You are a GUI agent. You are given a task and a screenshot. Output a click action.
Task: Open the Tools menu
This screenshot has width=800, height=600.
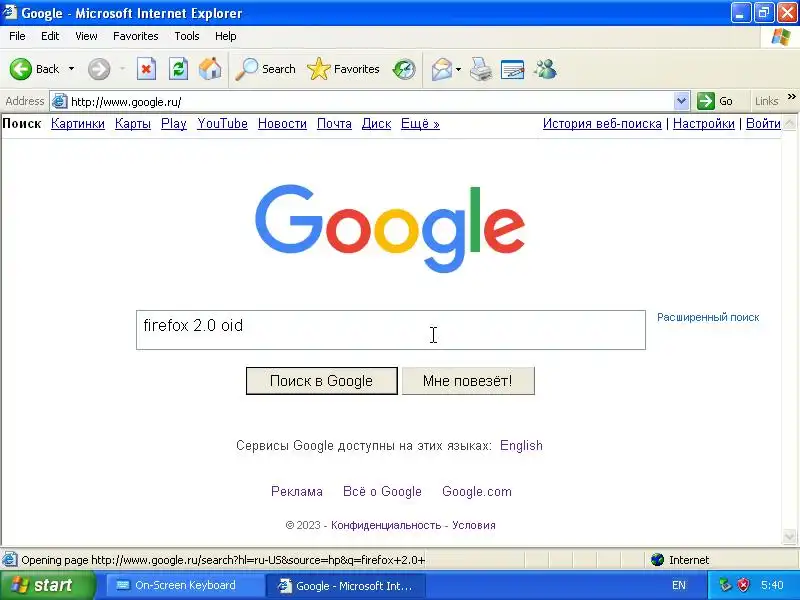click(187, 36)
